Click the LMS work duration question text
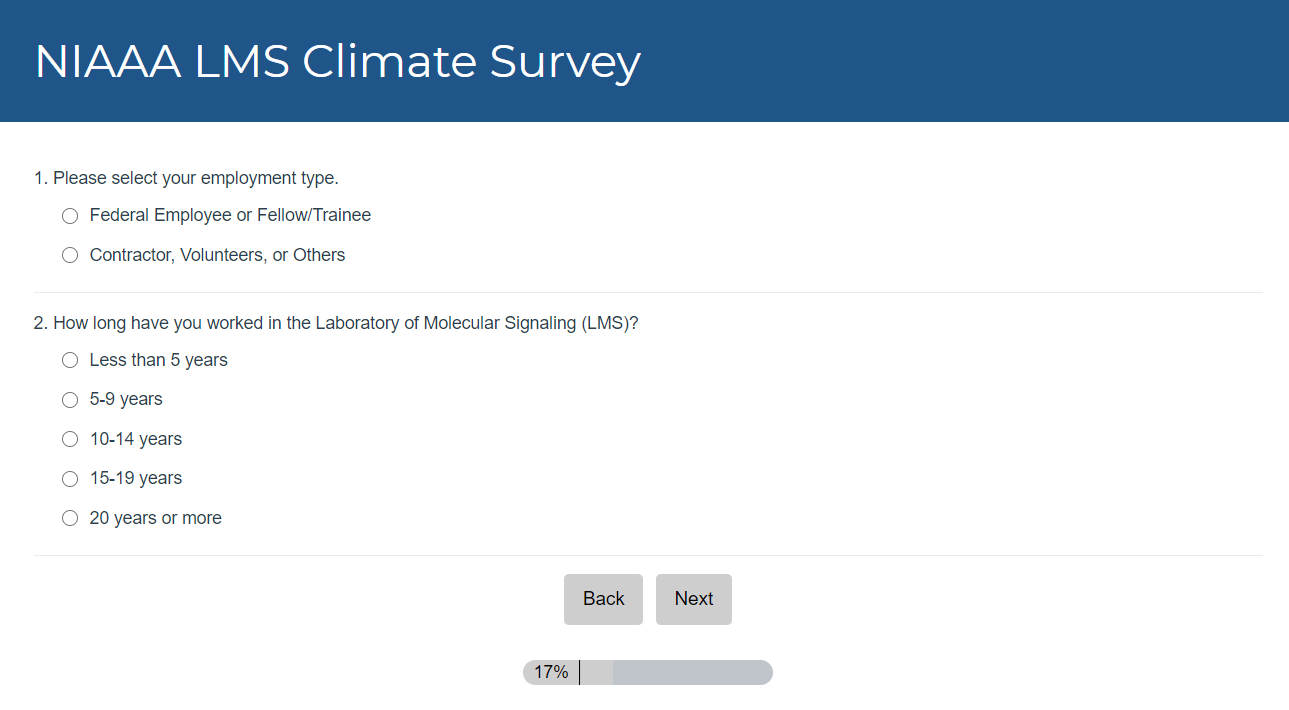The image size is (1289, 710). pos(336,323)
